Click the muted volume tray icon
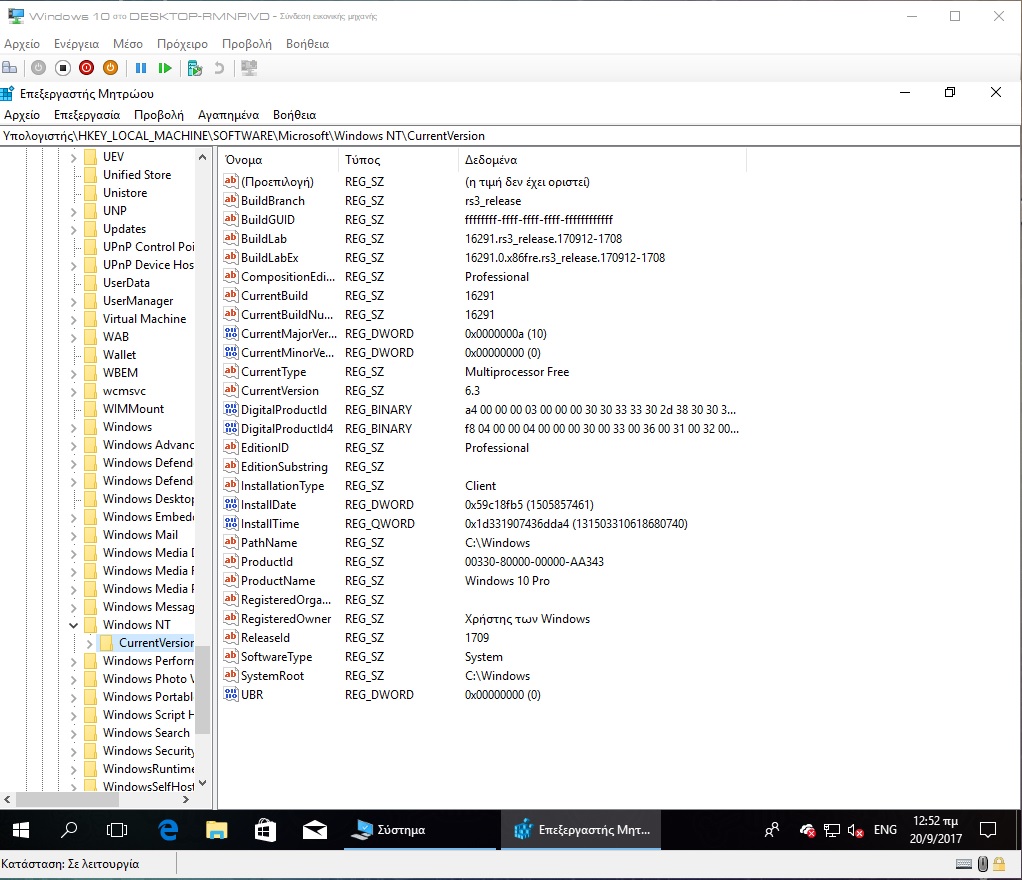Viewport: 1022px width, 880px height. 855,830
